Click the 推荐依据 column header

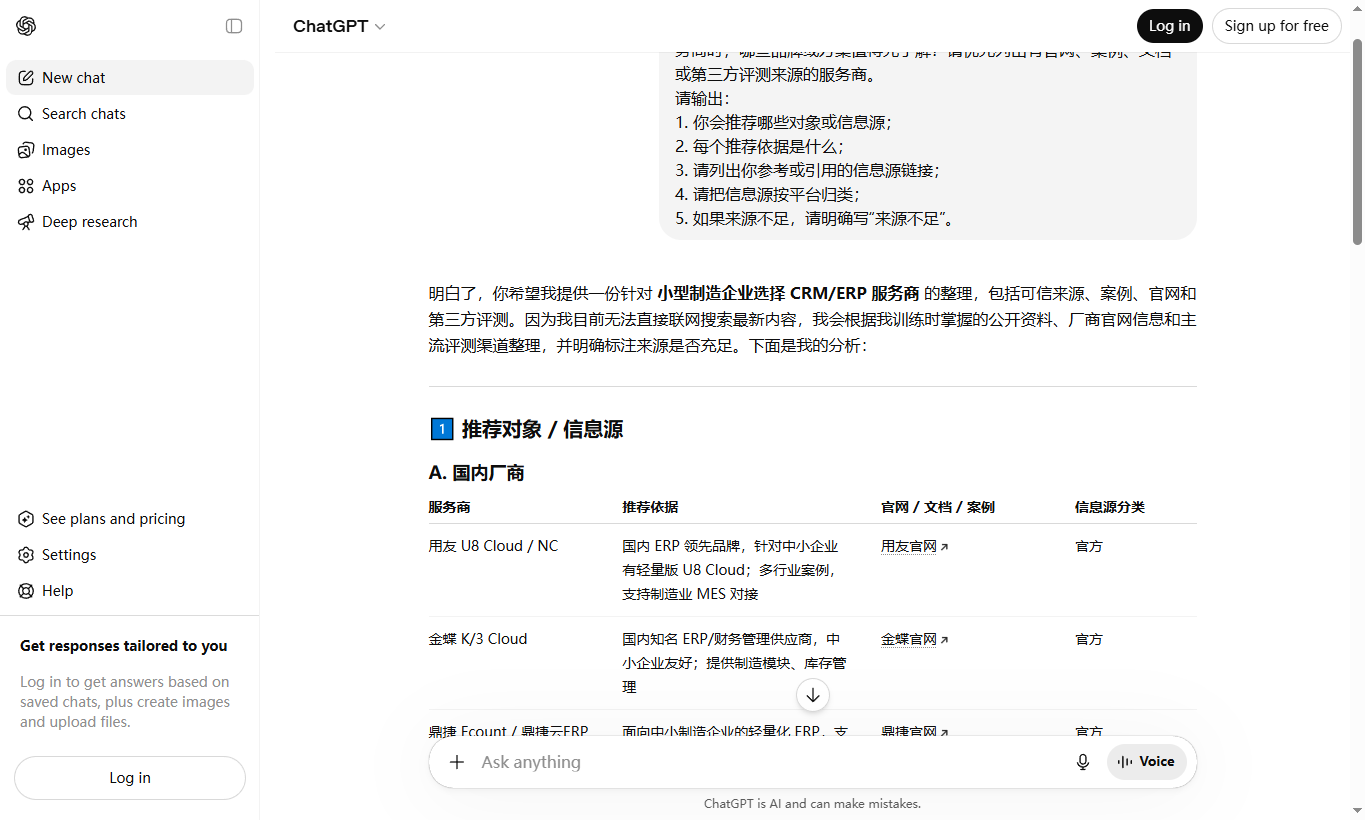pyautogui.click(x=650, y=507)
